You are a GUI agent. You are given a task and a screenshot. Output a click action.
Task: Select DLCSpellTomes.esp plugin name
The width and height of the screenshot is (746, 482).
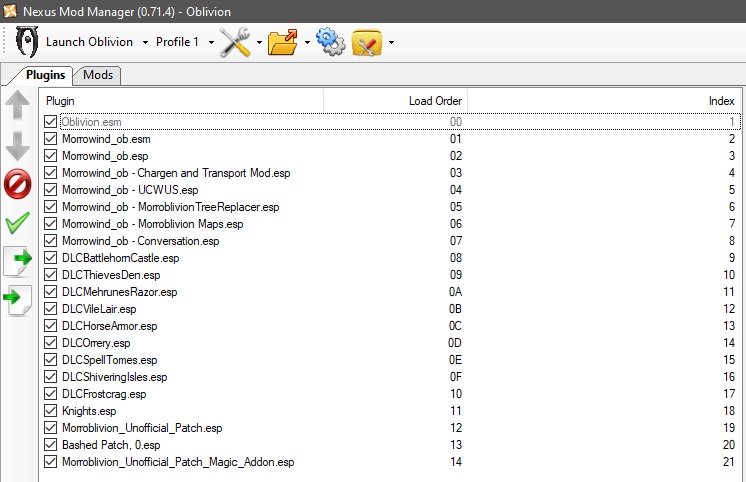109,360
